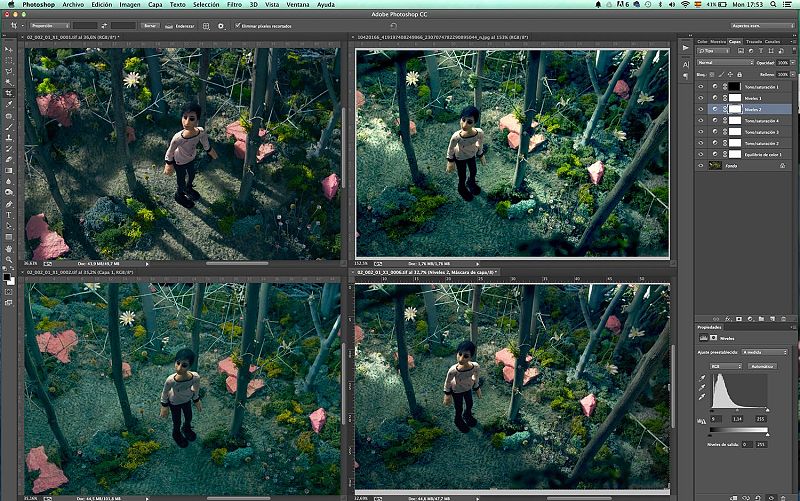This screenshot has height=501, width=800.
Task: Hide the Niveles 1 layer
Action: coord(701,98)
